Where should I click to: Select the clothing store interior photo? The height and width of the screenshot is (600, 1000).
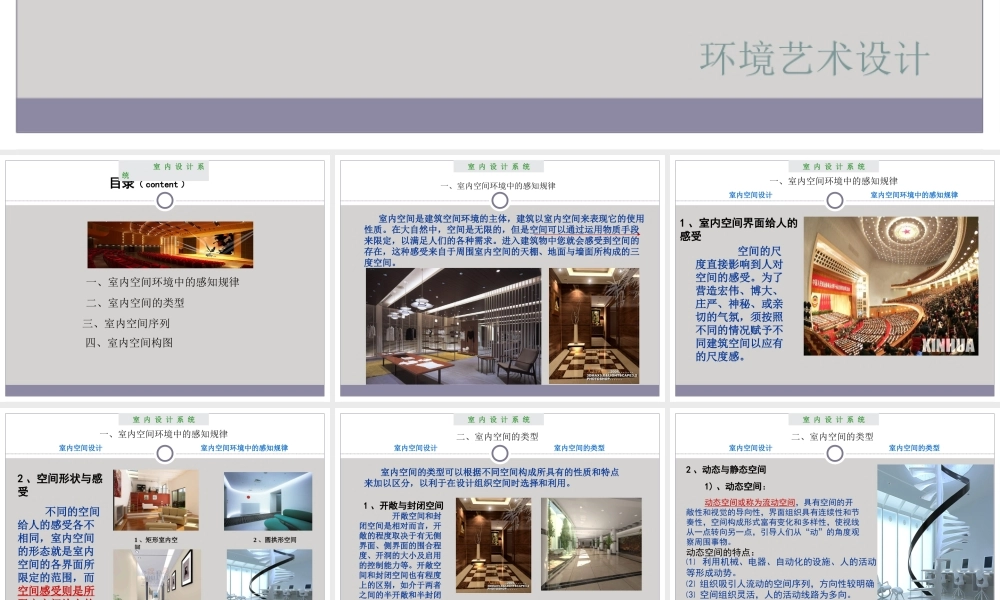tap(453, 326)
